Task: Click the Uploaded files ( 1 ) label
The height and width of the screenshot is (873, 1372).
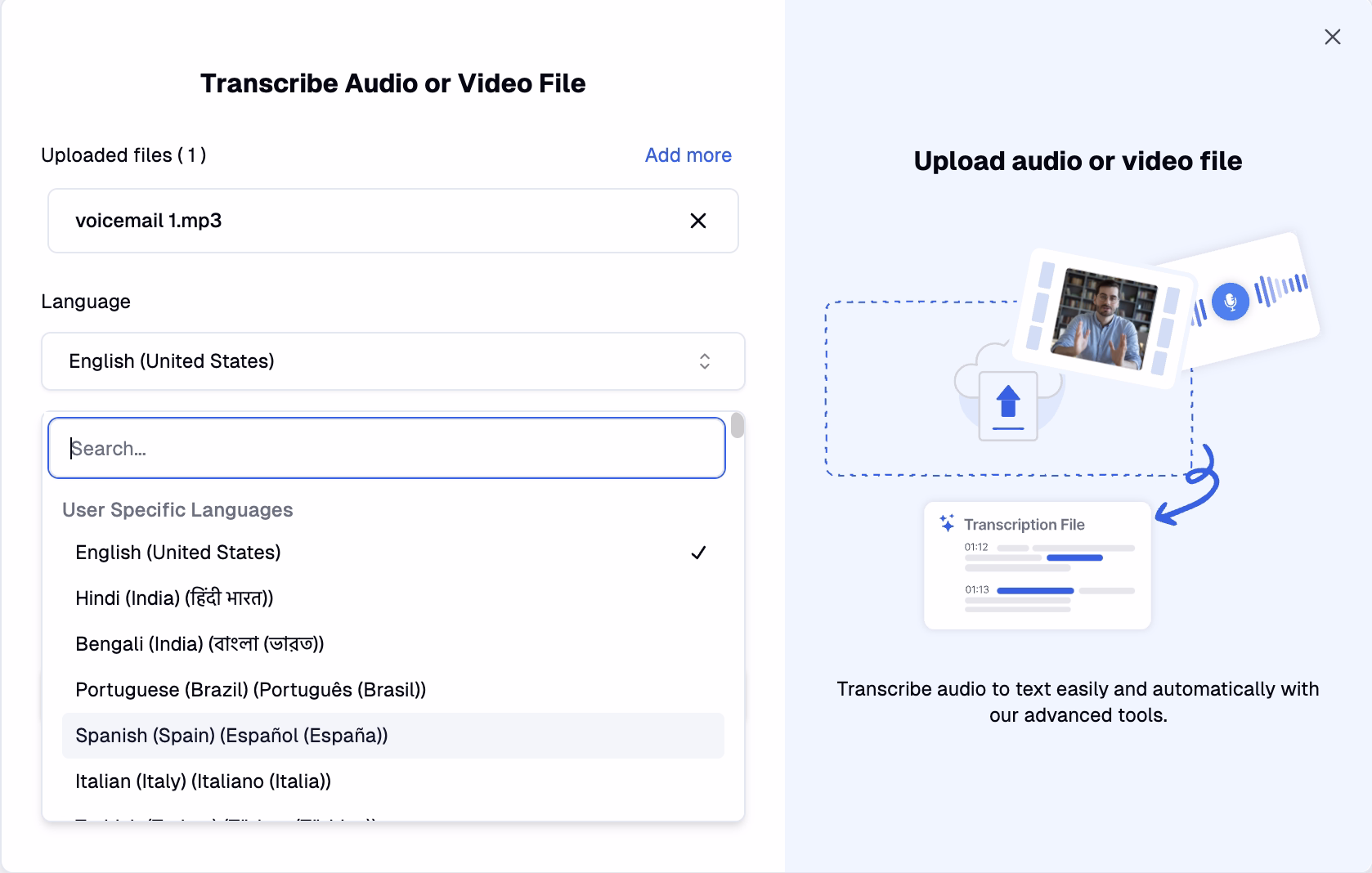Action: (x=123, y=155)
